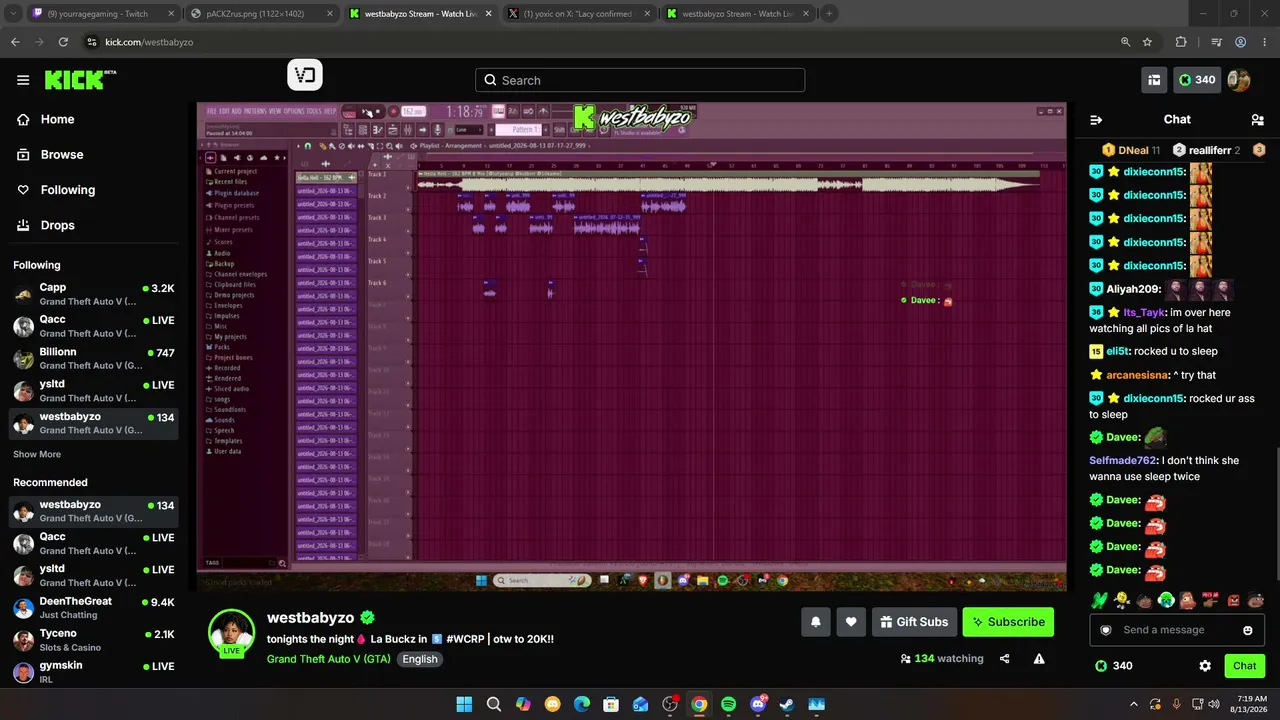The height and width of the screenshot is (720, 1280).
Task: Open the Kick hamburger sidebar menu
Action: [23, 80]
